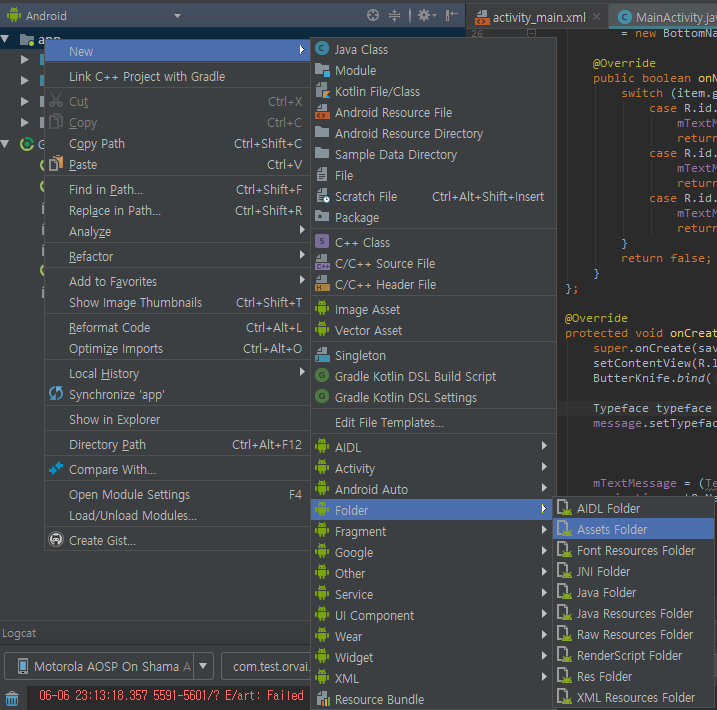The image size is (717, 710).
Task: Open the UI Component submenu
Action: 433,615
